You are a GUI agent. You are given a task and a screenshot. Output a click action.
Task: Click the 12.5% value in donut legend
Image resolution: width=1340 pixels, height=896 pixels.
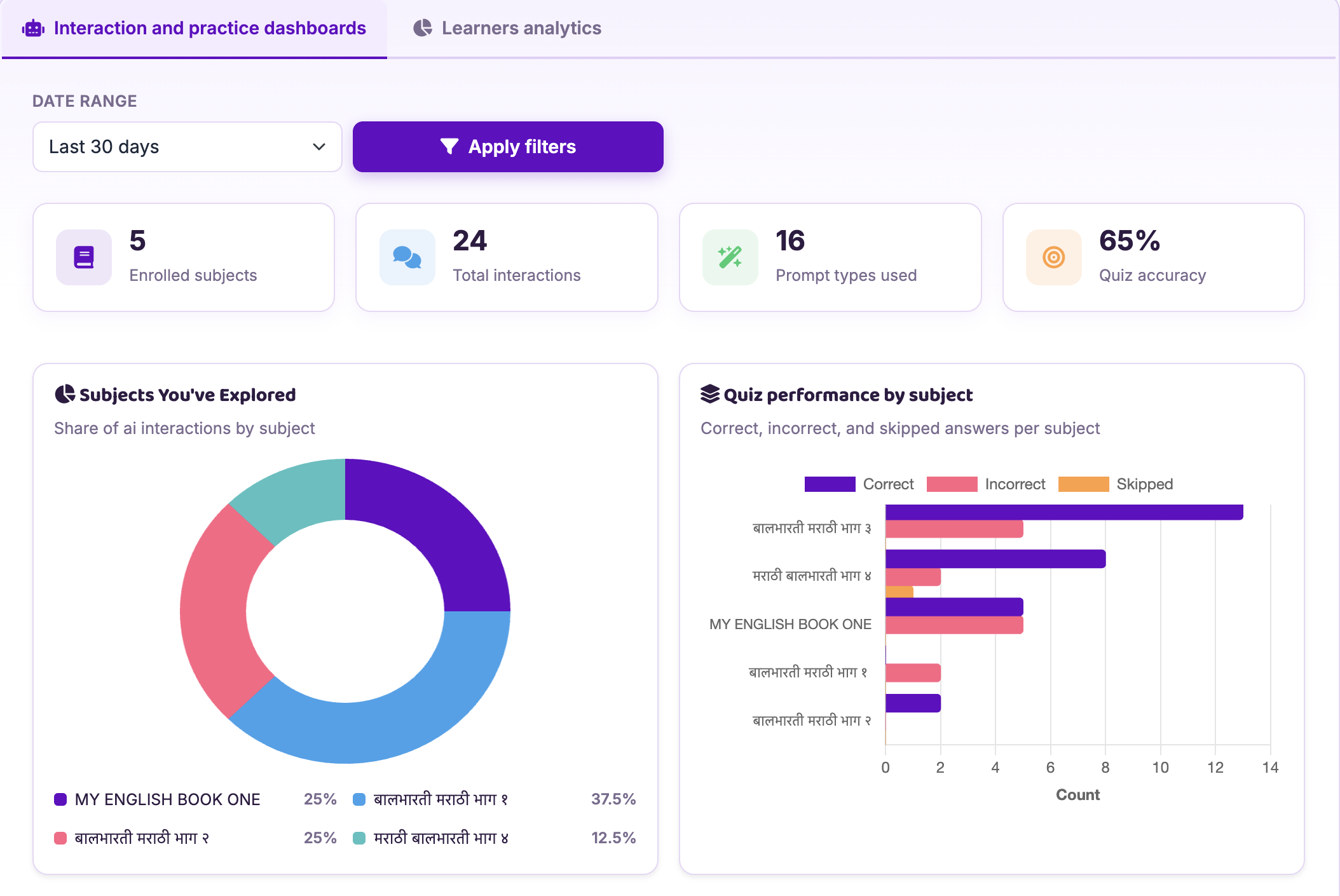(613, 838)
